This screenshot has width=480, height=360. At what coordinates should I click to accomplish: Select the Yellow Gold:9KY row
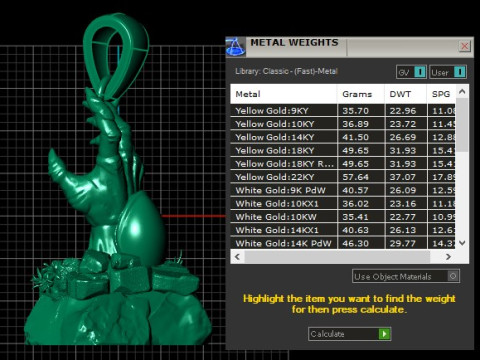point(343,111)
